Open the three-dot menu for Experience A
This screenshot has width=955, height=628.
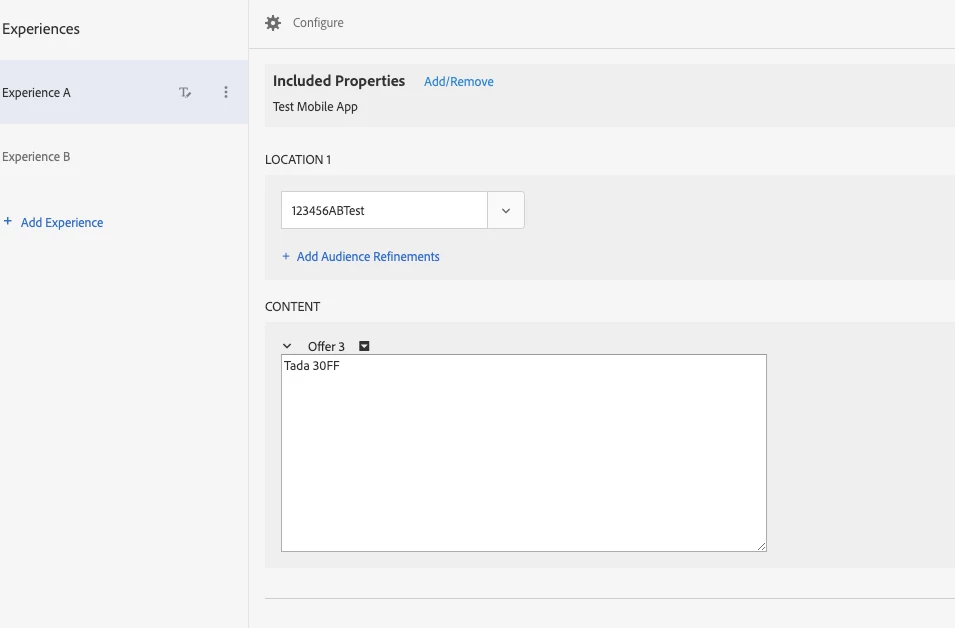(226, 93)
